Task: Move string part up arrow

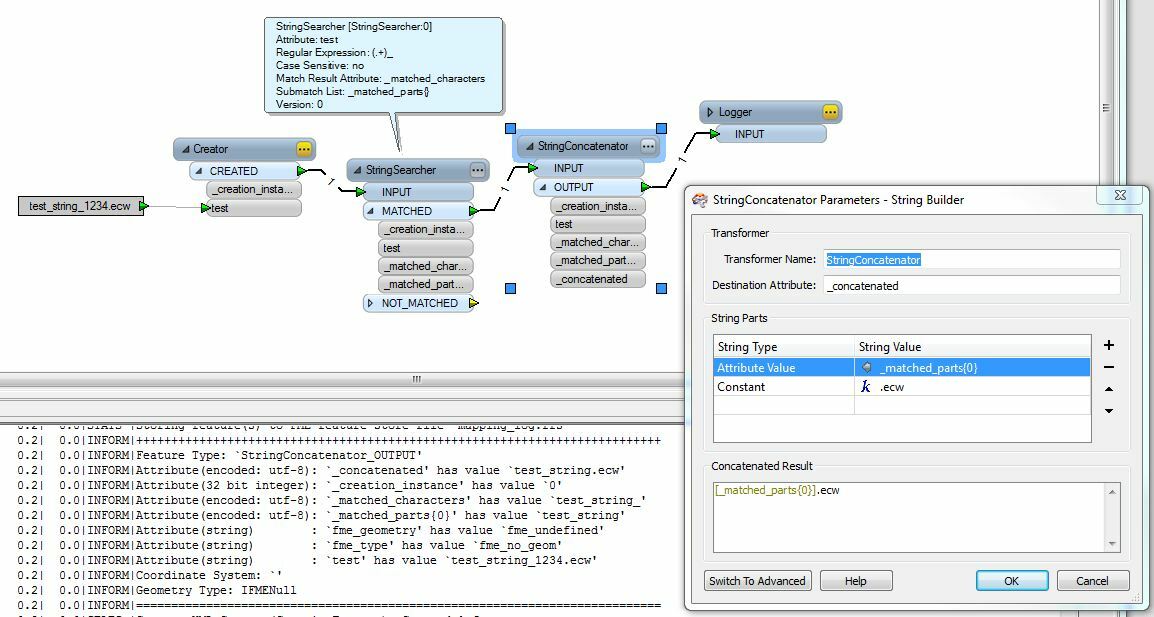Action: pyautogui.click(x=1109, y=389)
